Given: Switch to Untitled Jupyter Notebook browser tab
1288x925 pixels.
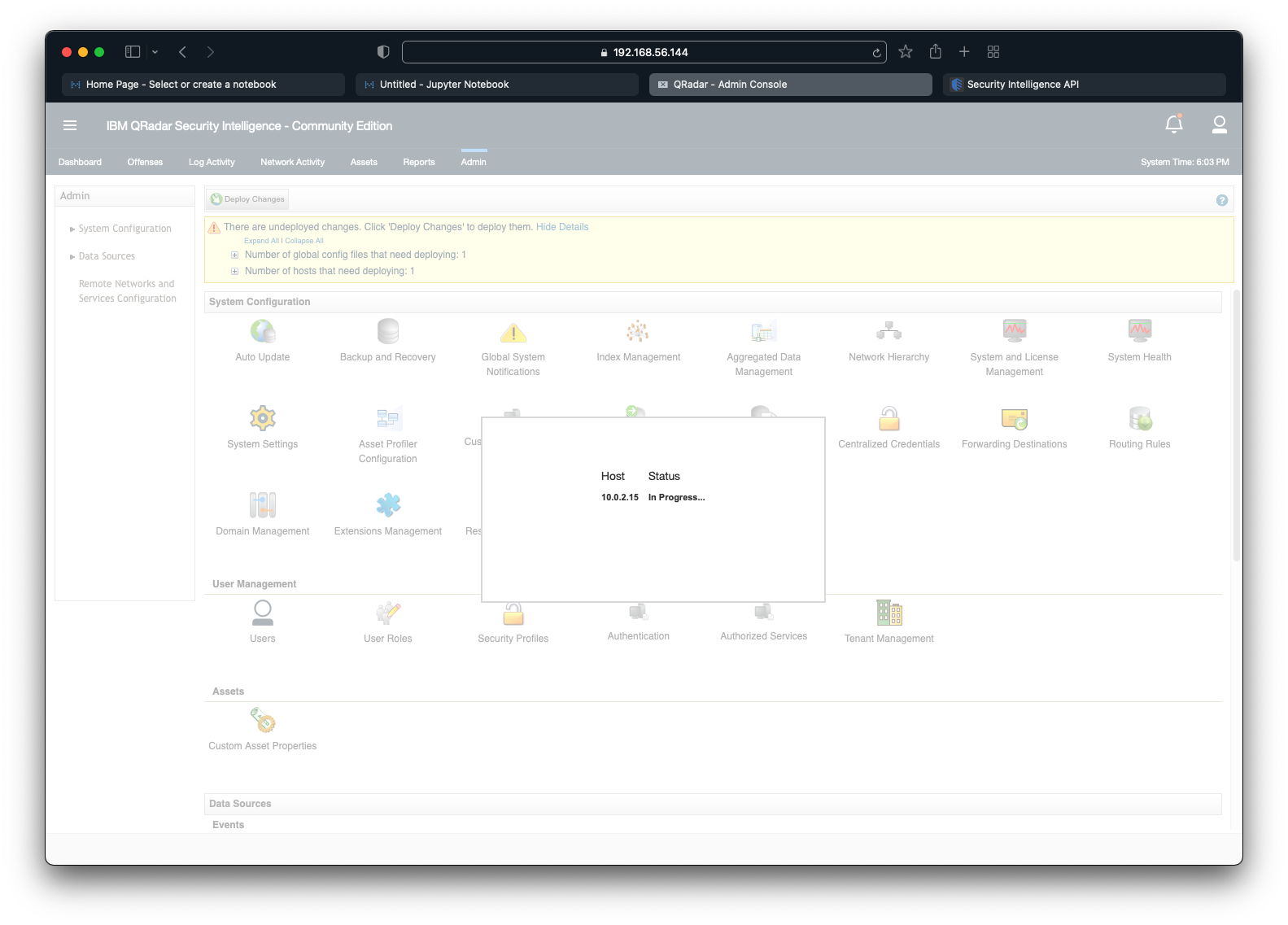Looking at the screenshot, I should [x=497, y=85].
